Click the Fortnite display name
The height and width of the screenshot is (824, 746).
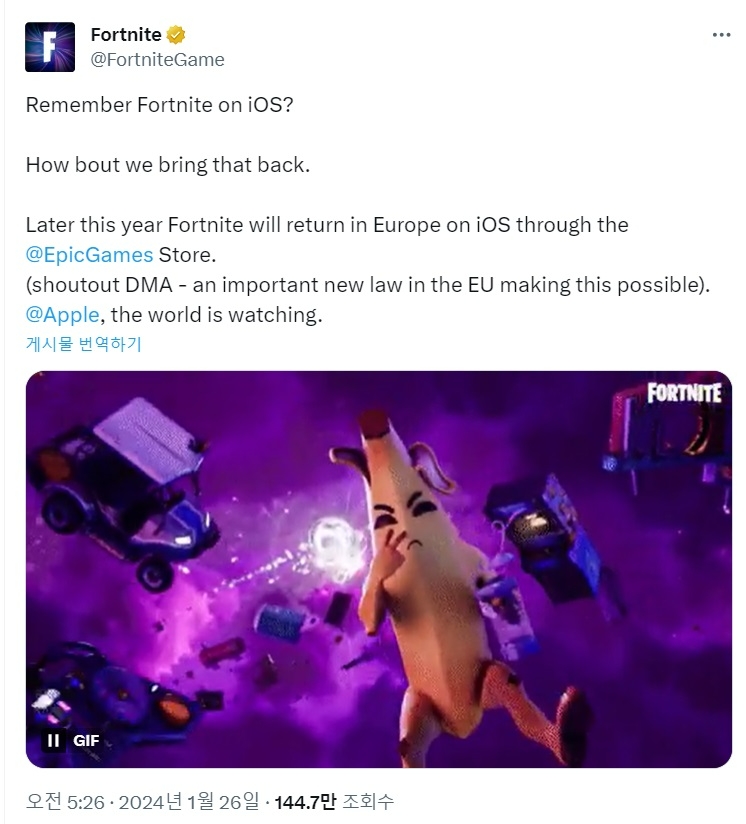[126, 35]
